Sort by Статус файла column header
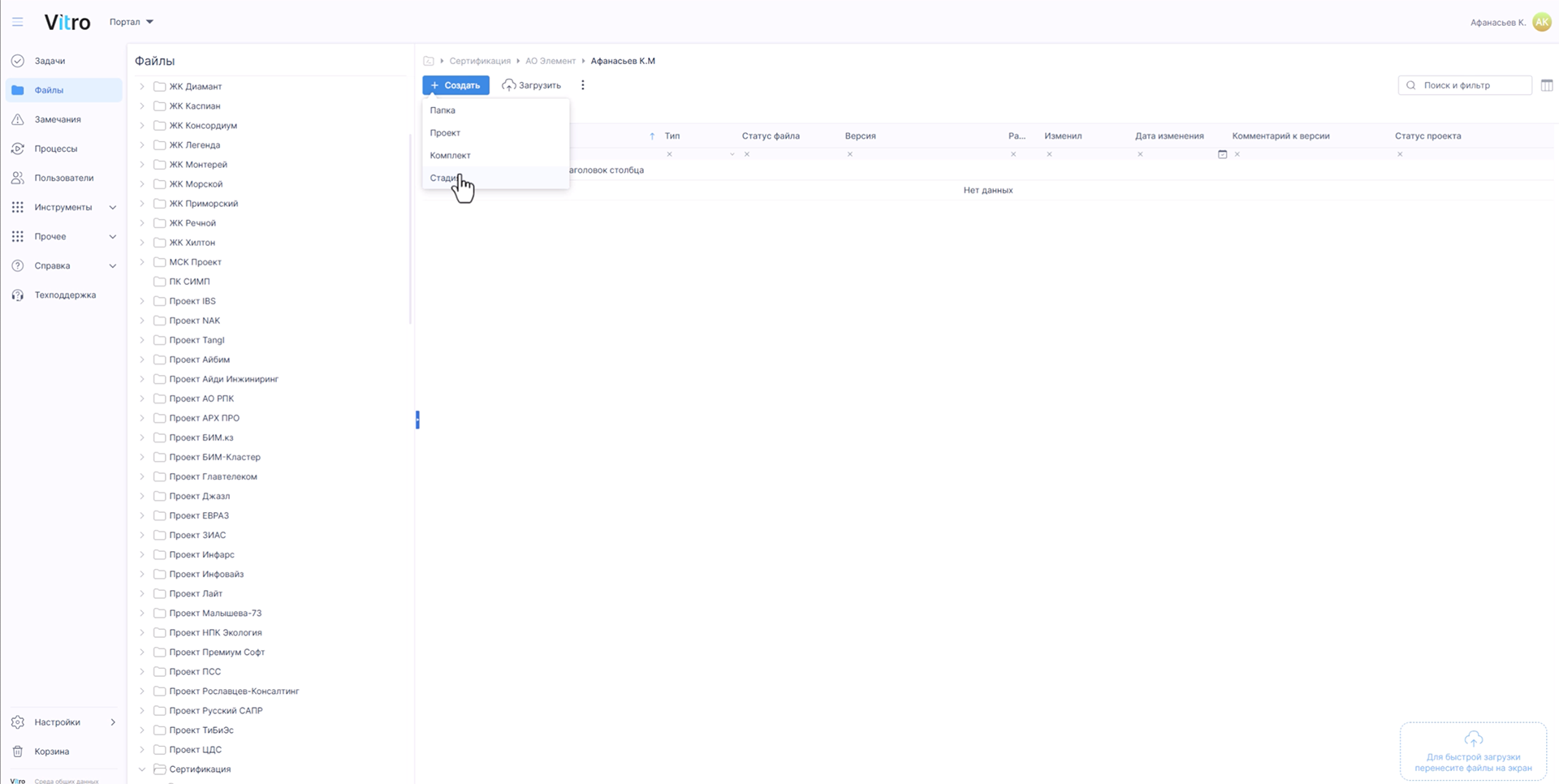The image size is (1559, 784). (771, 136)
